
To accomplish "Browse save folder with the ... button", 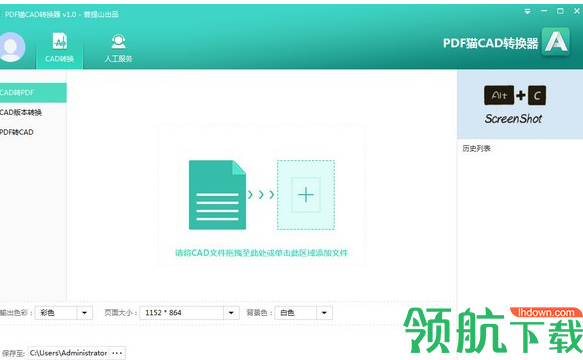I will [x=117, y=353].
